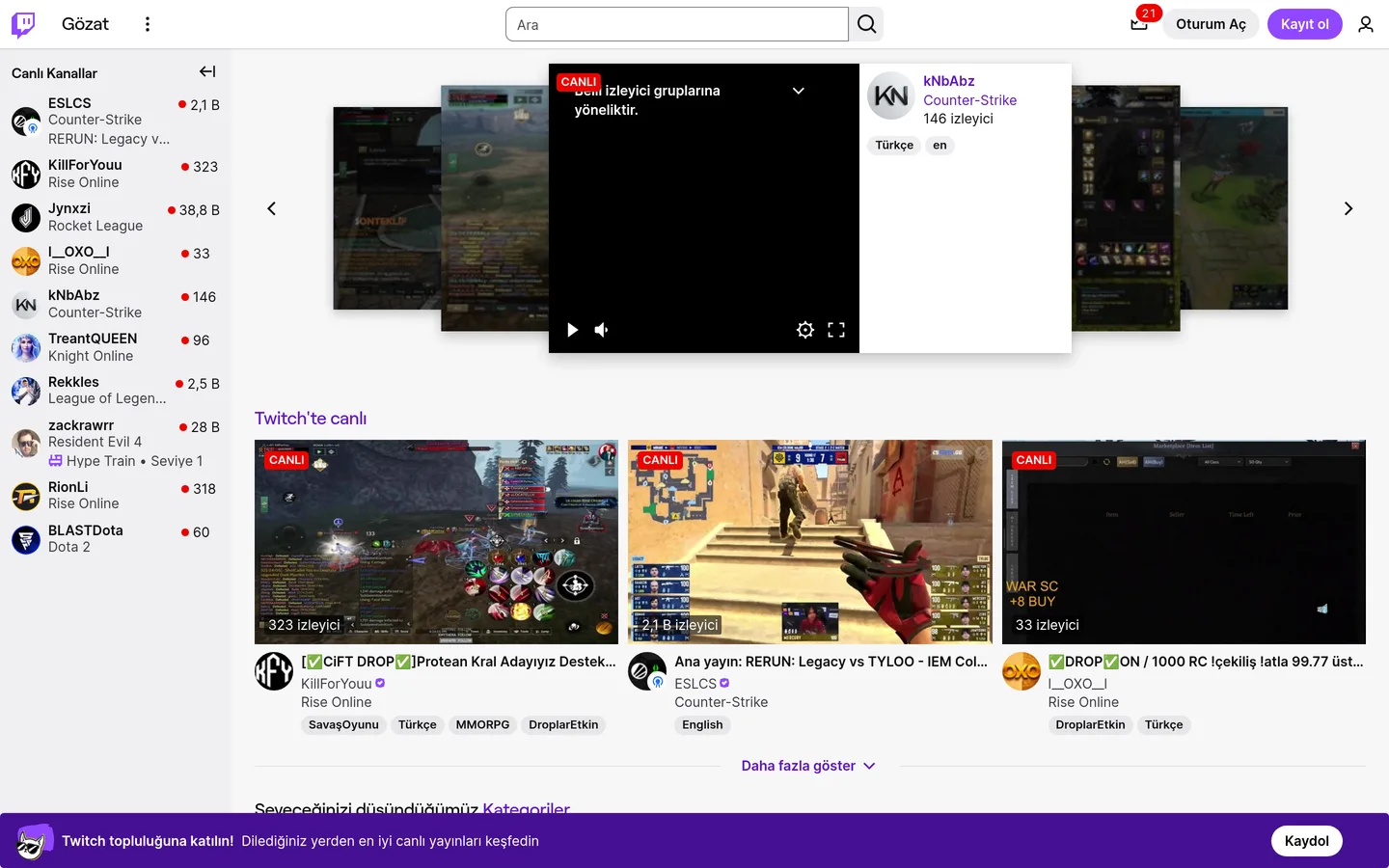The image size is (1389, 868).
Task: Open ESLCS avatar below stream card
Action: (647, 671)
